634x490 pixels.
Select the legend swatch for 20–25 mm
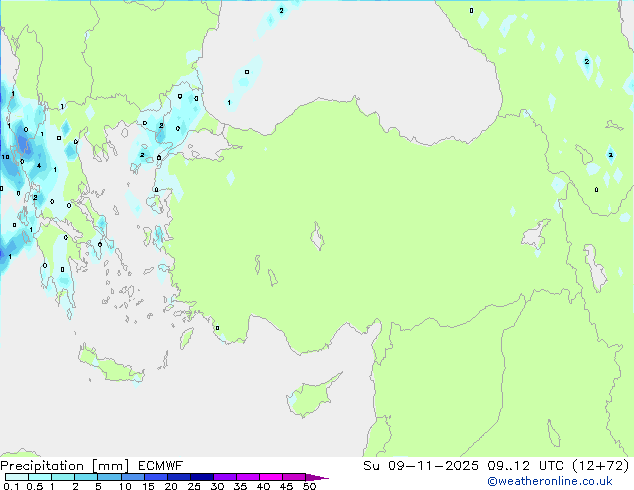coord(179,477)
